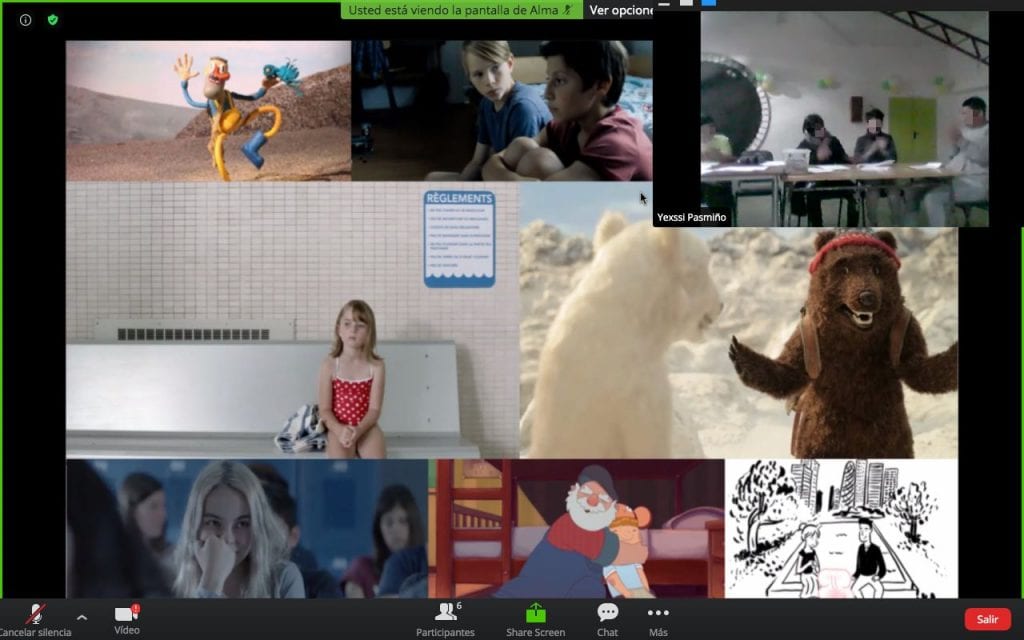The height and width of the screenshot is (640, 1024).
Task: Select the girl in red swimsuit still
Action: tap(293, 320)
